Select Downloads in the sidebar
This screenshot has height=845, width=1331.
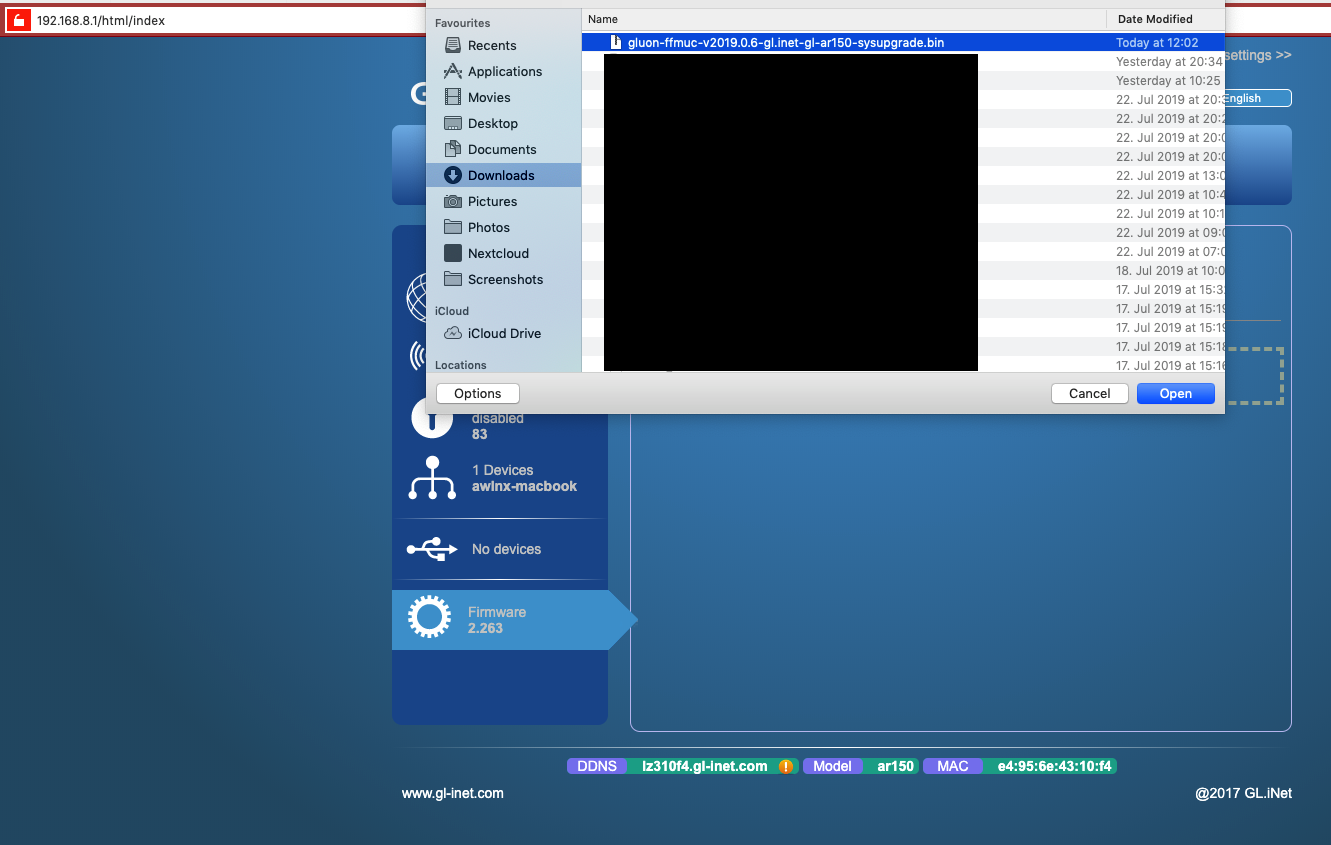(x=500, y=175)
